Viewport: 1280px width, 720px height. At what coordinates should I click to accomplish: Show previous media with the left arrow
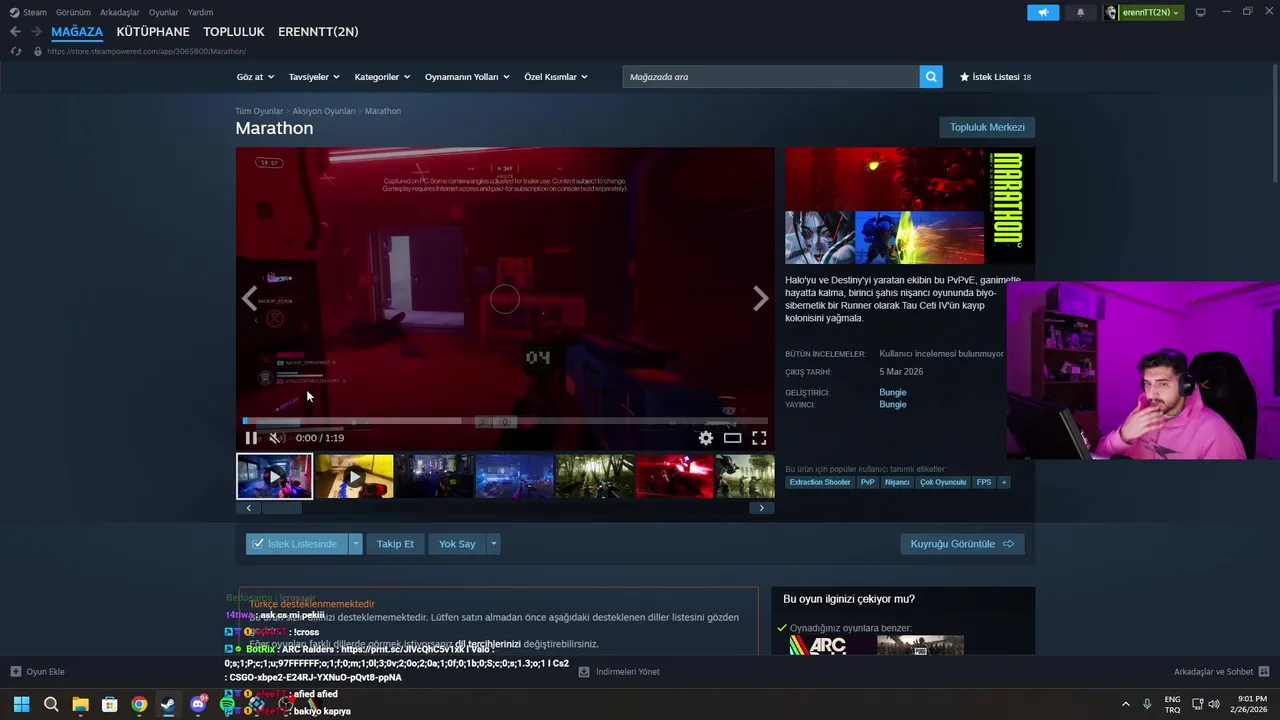tap(250, 298)
